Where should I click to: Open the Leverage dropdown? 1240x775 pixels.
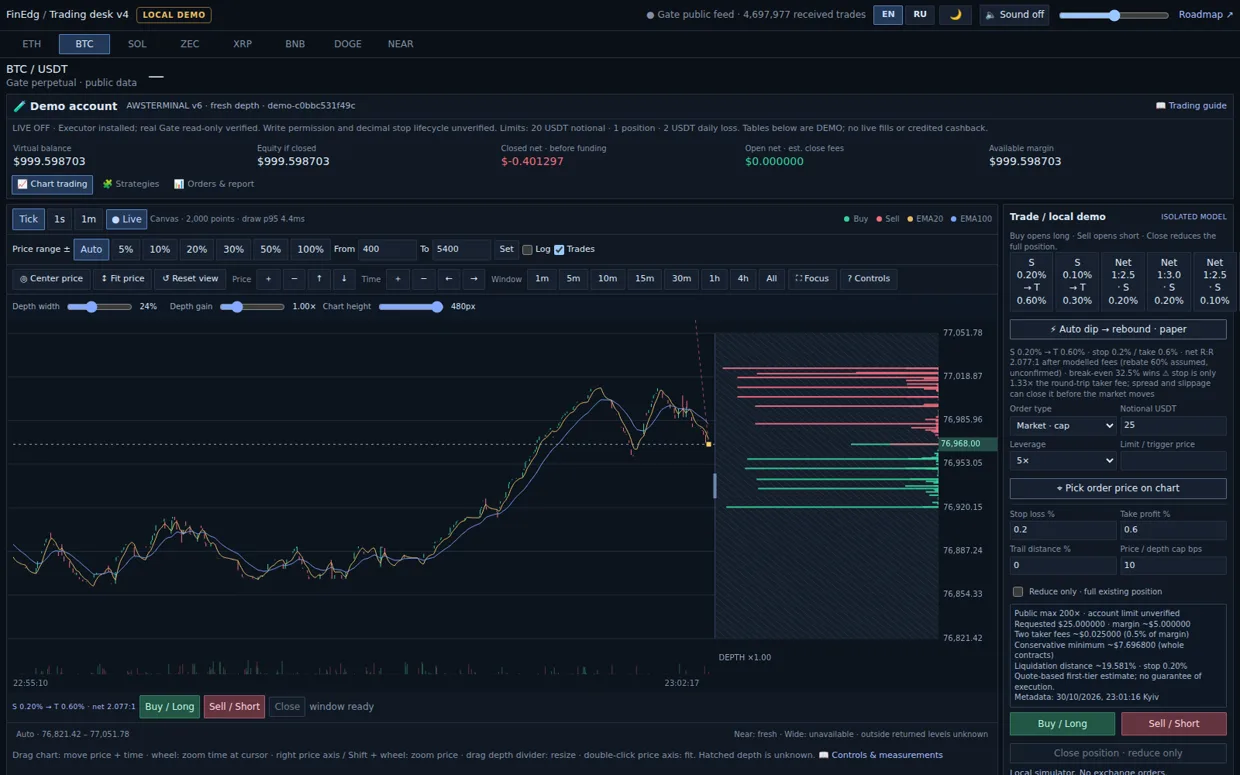click(x=1063, y=461)
